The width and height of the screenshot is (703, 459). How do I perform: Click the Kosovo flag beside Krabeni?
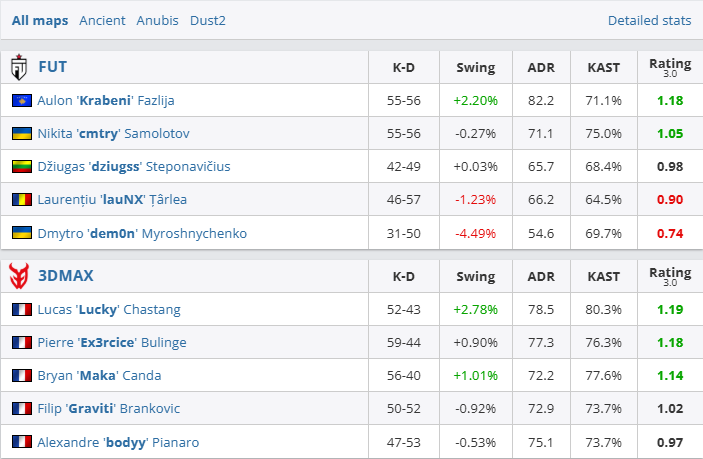coord(20,101)
